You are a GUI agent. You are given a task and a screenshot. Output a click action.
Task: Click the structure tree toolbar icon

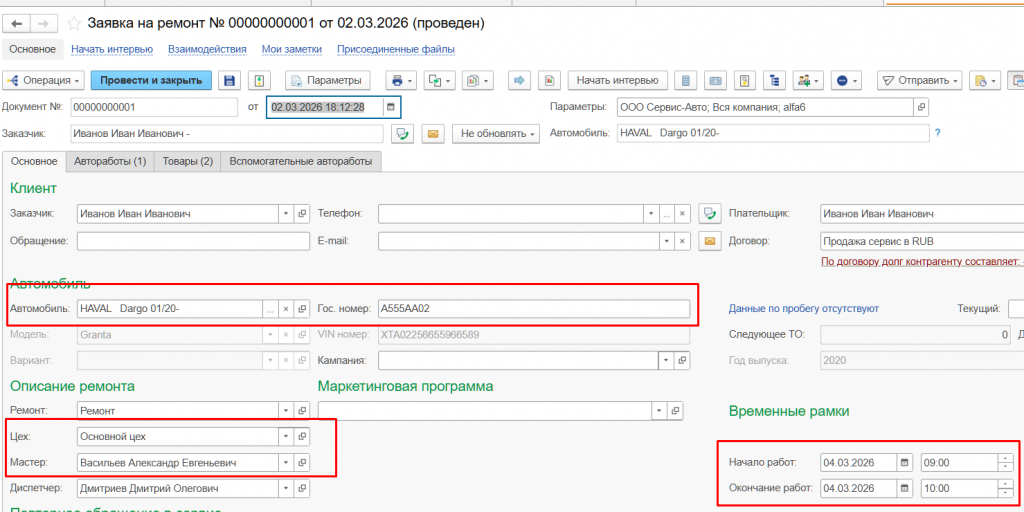point(775,80)
